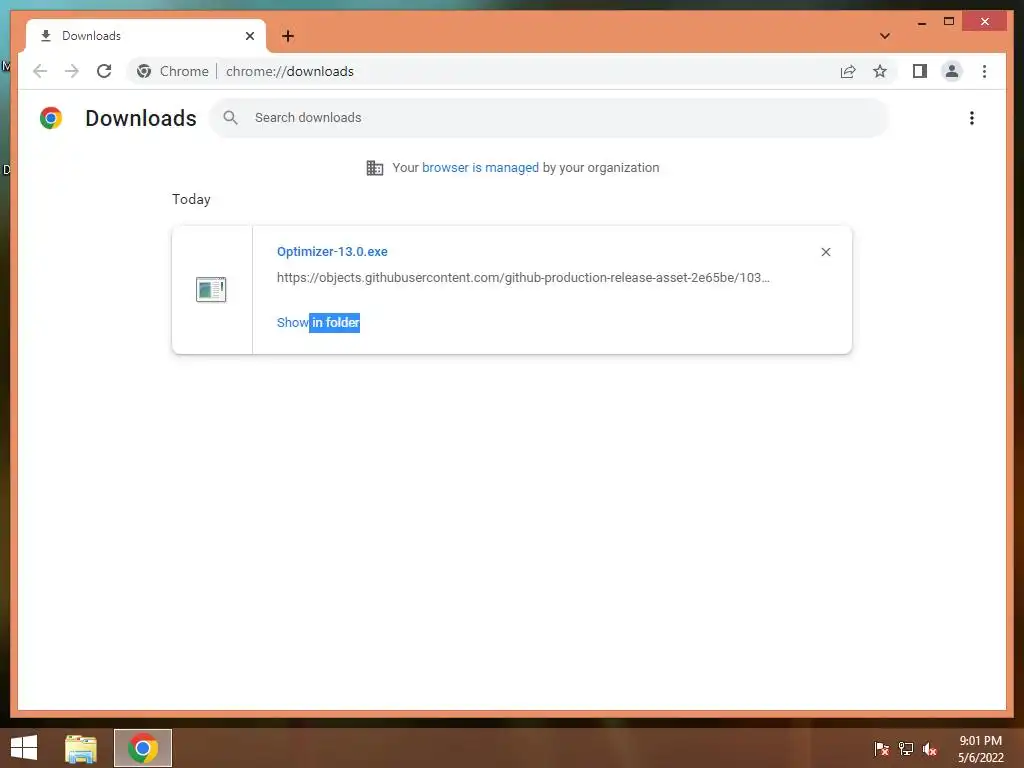Select the Downloads tab
This screenshot has height=768, width=1024.
(x=146, y=36)
